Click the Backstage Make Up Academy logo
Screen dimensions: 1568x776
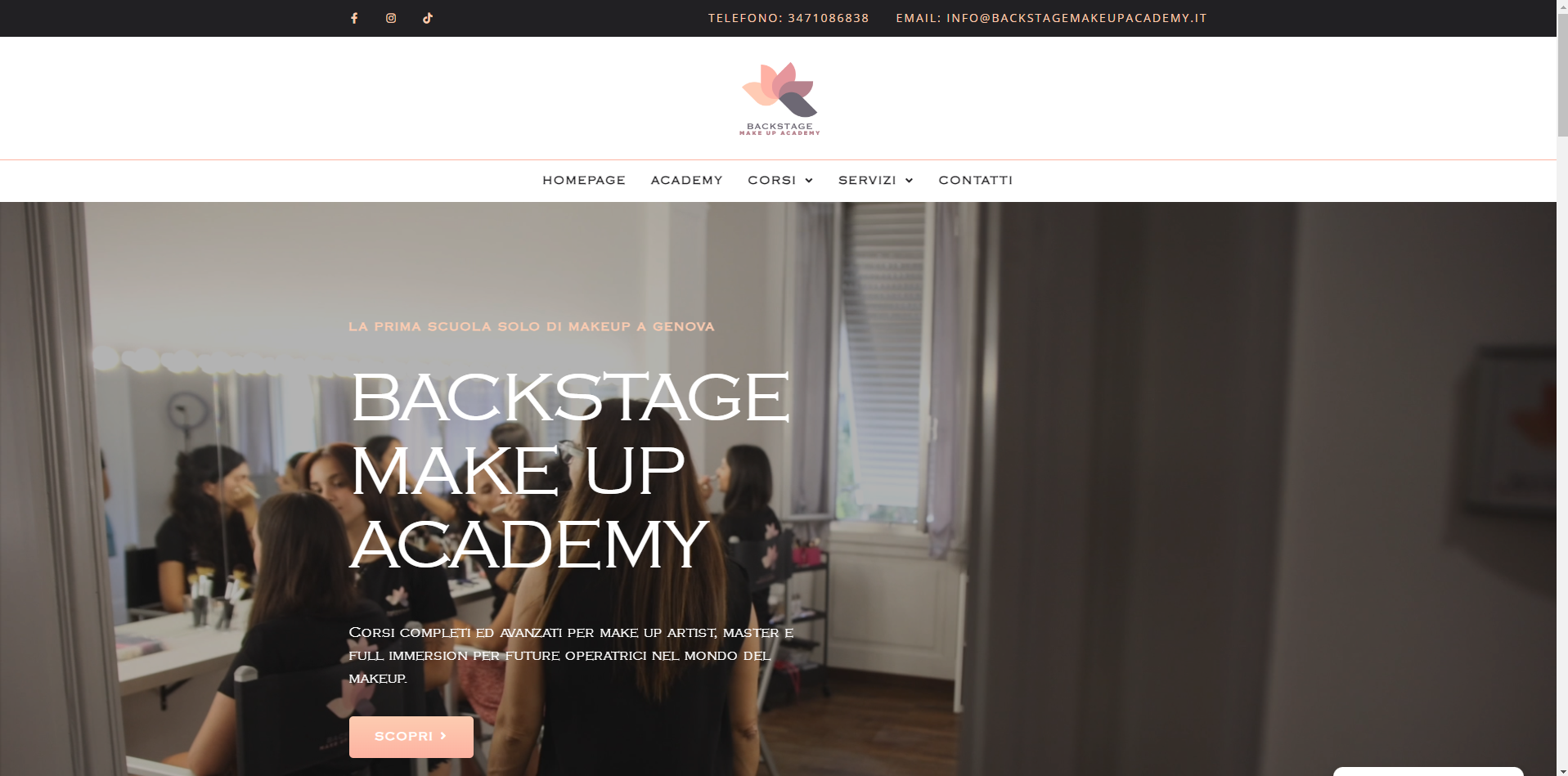pyautogui.click(x=780, y=98)
